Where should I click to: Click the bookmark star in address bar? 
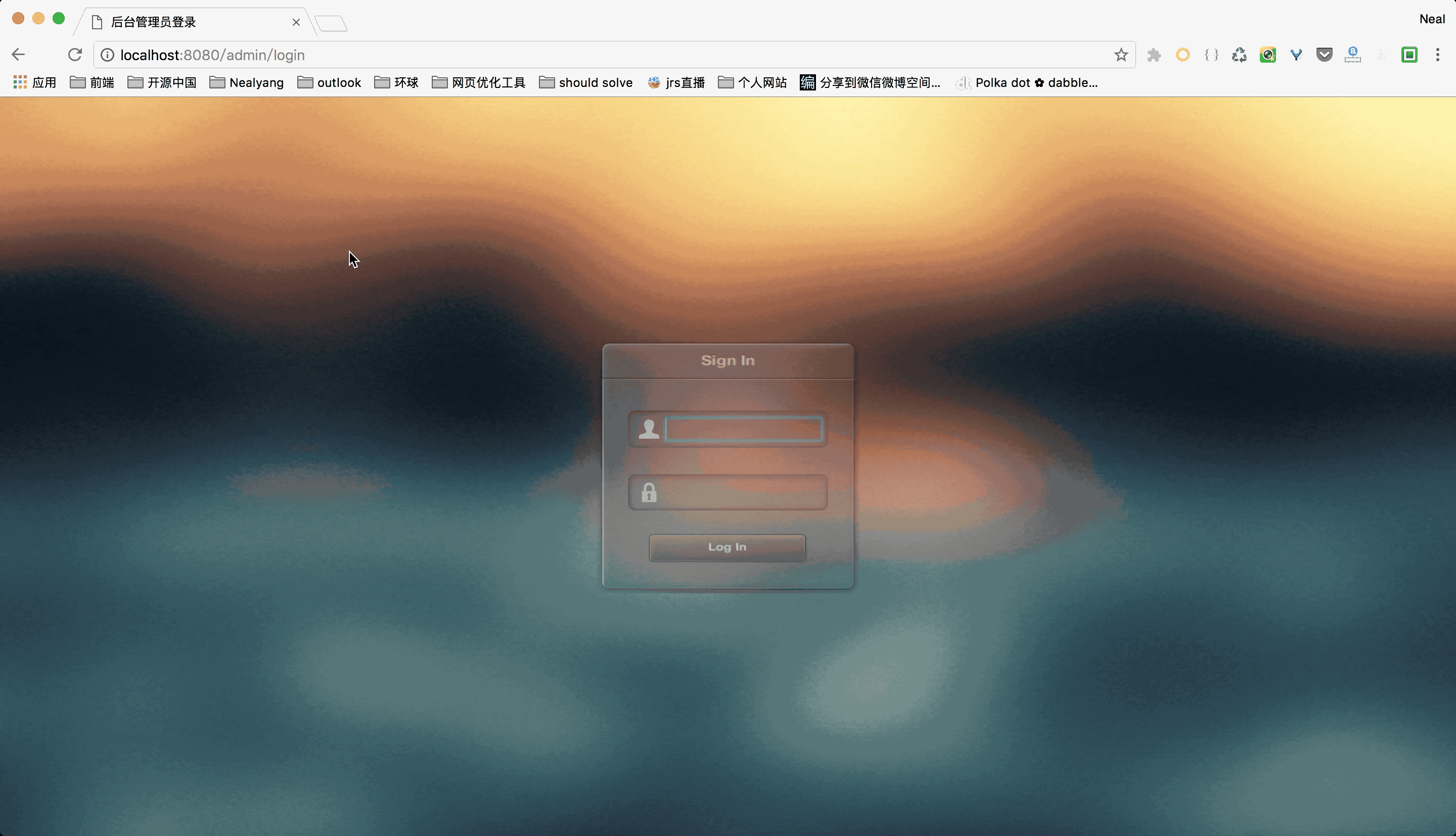pos(1121,55)
